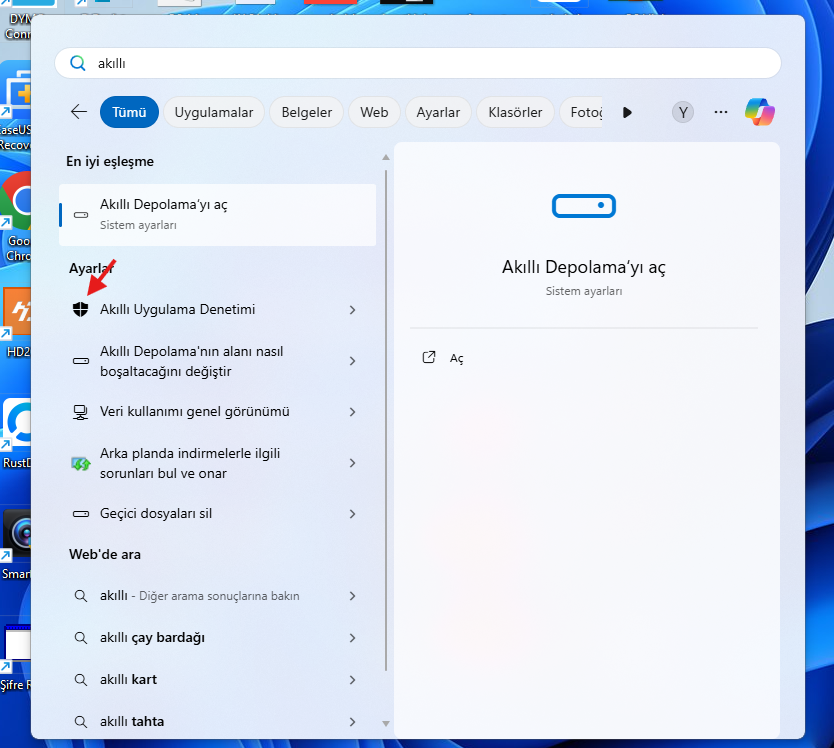The height and width of the screenshot is (748, 834).
Task: Click Aç to open Akıllı Depolama
Action: (456, 358)
